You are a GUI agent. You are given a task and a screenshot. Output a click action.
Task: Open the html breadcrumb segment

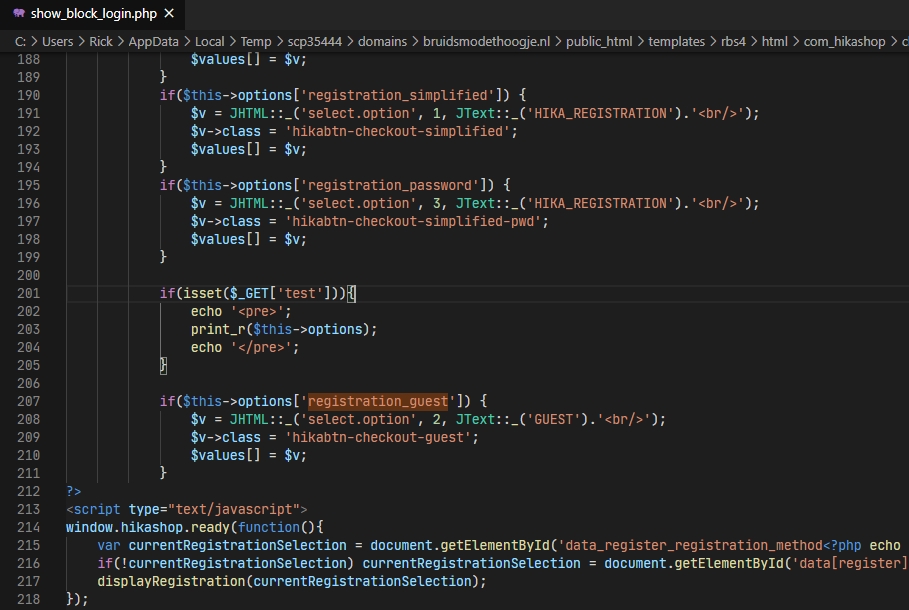tap(775, 42)
